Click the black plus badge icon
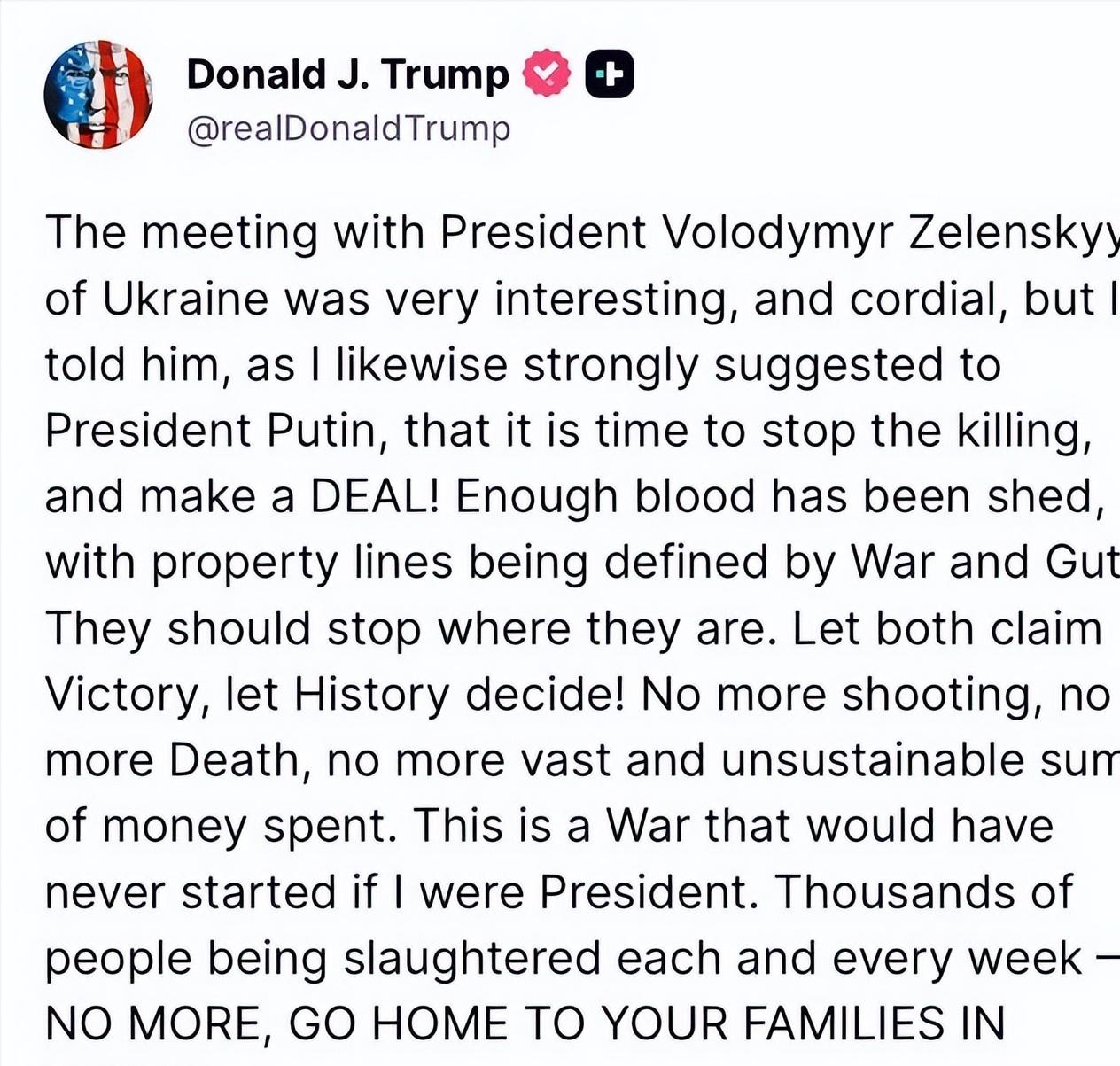Screen dimensions: 1120x1066 tap(610, 74)
